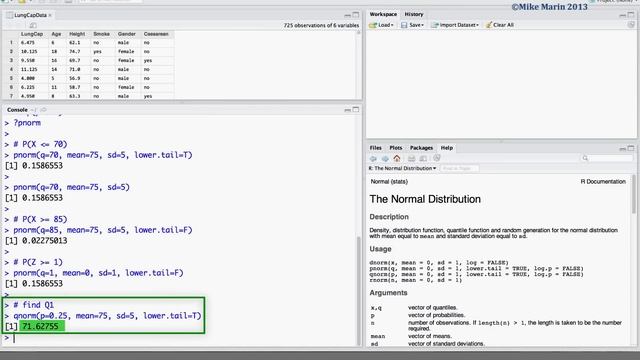Click the result 71.62755
640x360 pixels.
[x=40, y=326]
